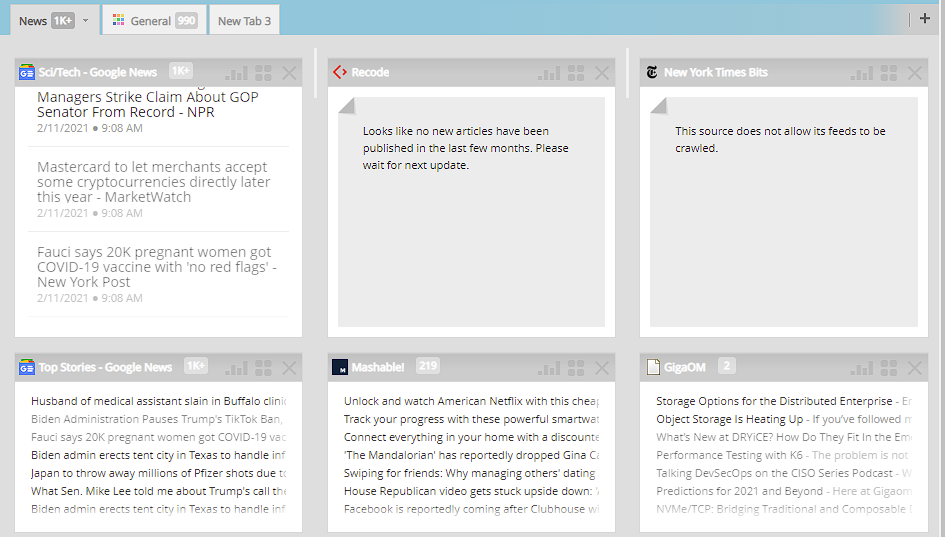Click the 990 unread badge on General tab
This screenshot has width=945, height=537.
(x=186, y=21)
